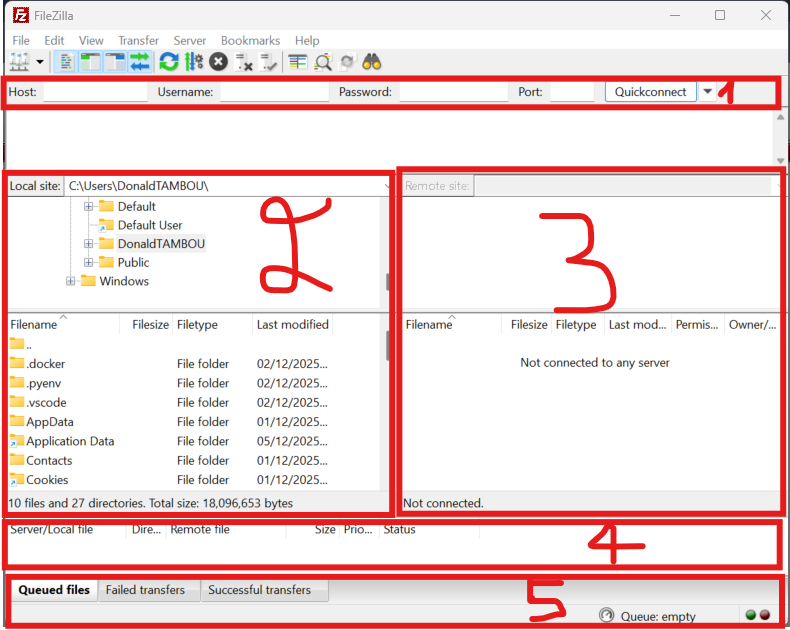Expand the DonaldTAMBOU tree node
This screenshot has height=630, width=790.
(89, 243)
